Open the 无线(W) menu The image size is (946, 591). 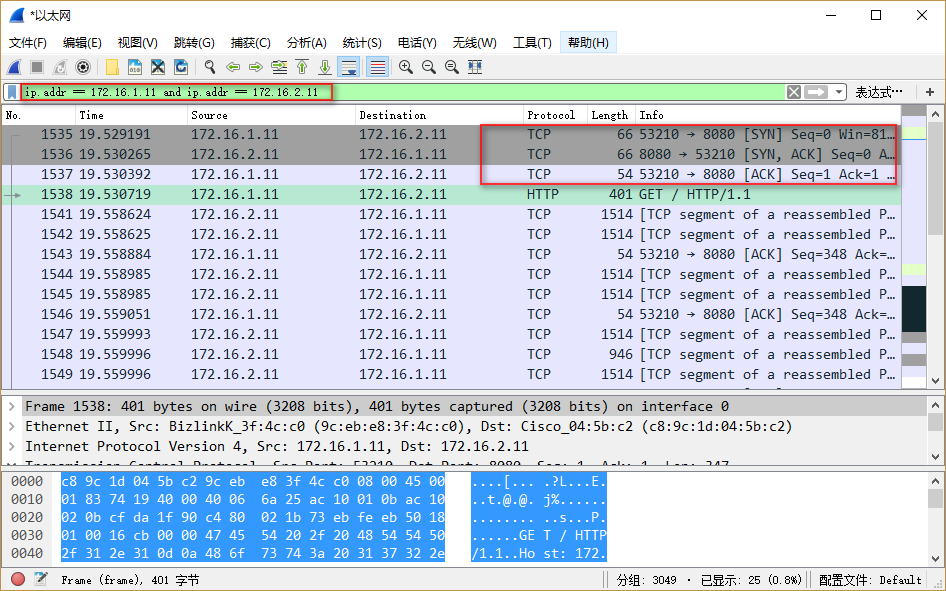475,43
